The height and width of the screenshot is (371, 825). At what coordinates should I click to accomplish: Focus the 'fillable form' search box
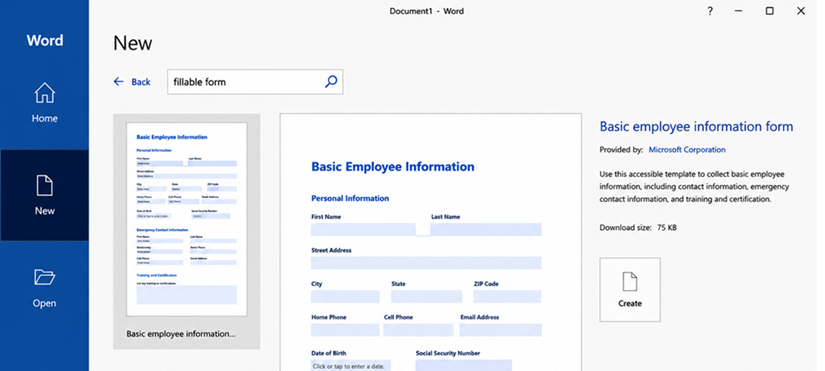(x=255, y=82)
